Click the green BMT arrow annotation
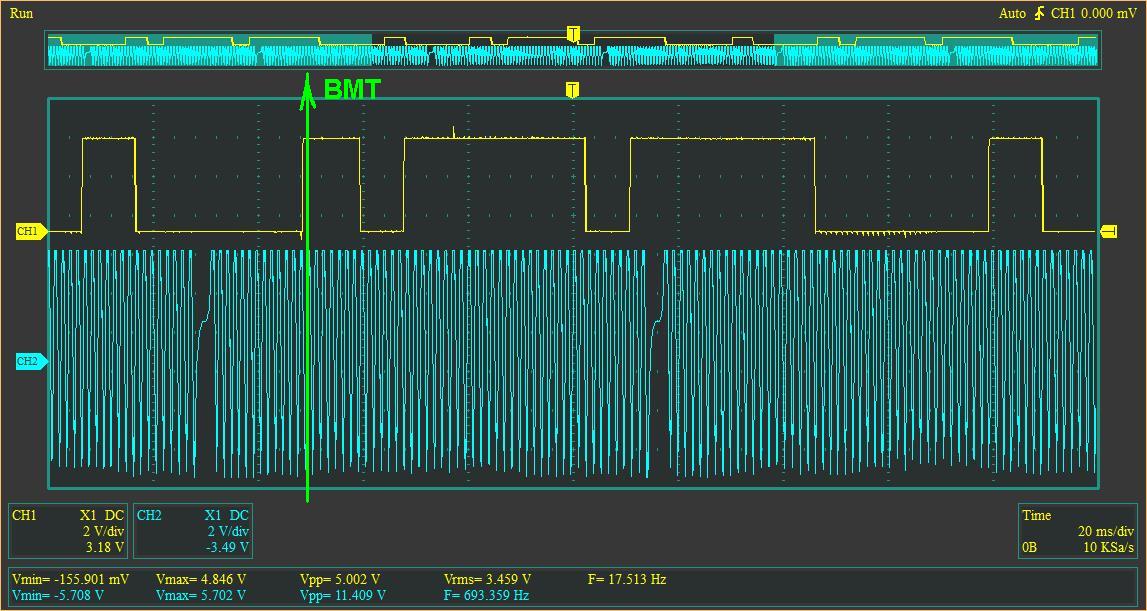 (307, 287)
